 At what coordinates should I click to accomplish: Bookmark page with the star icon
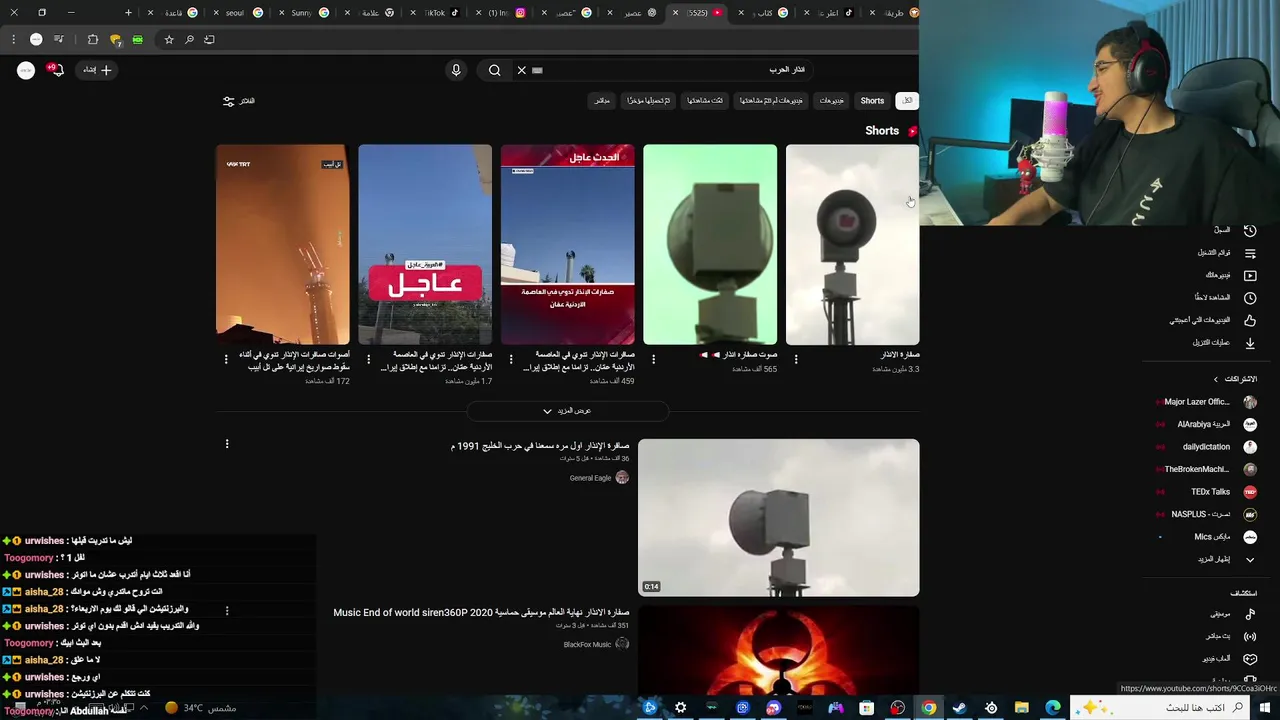(x=169, y=39)
